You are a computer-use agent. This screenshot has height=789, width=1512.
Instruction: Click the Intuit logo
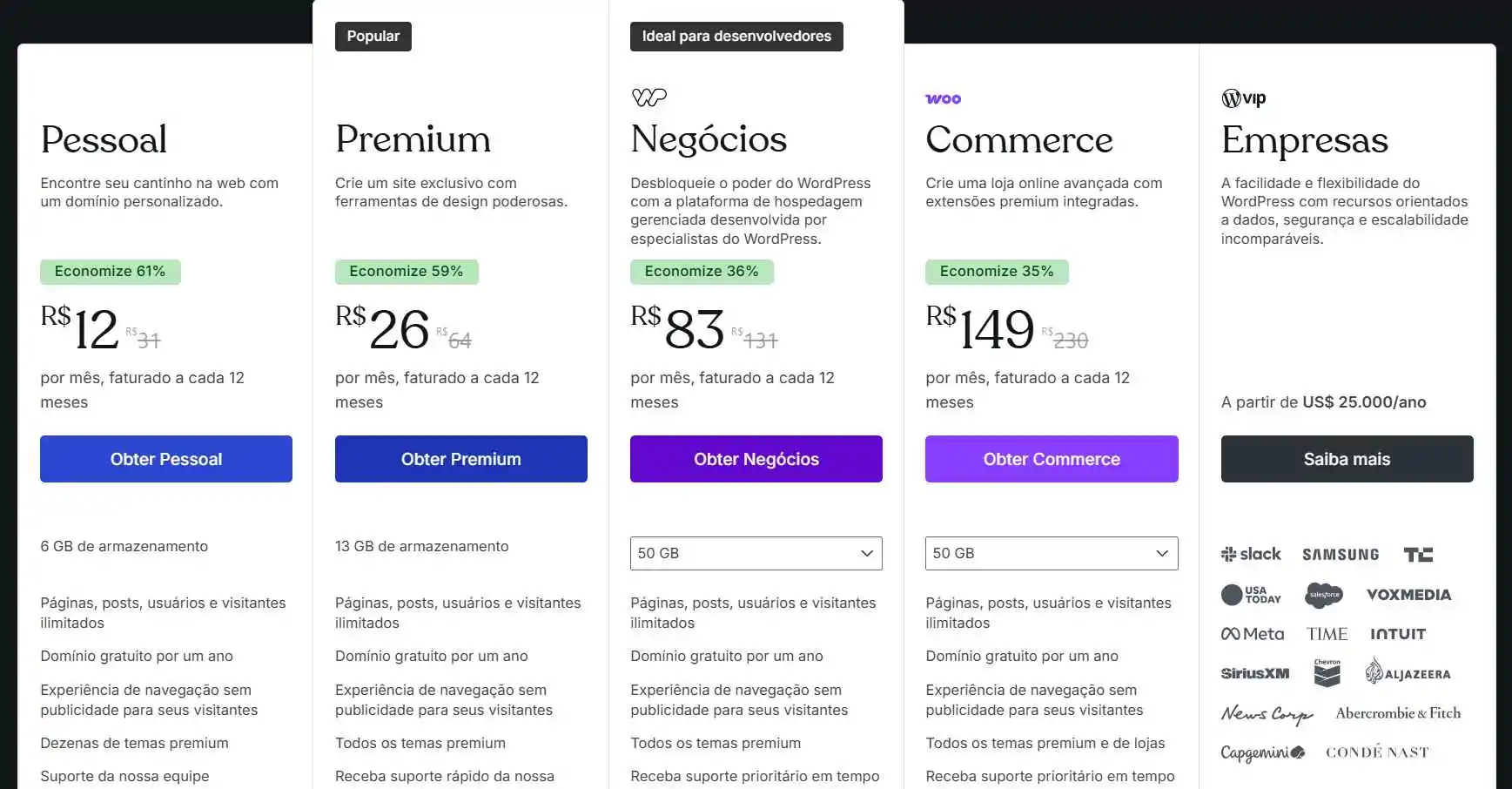coord(1397,633)
